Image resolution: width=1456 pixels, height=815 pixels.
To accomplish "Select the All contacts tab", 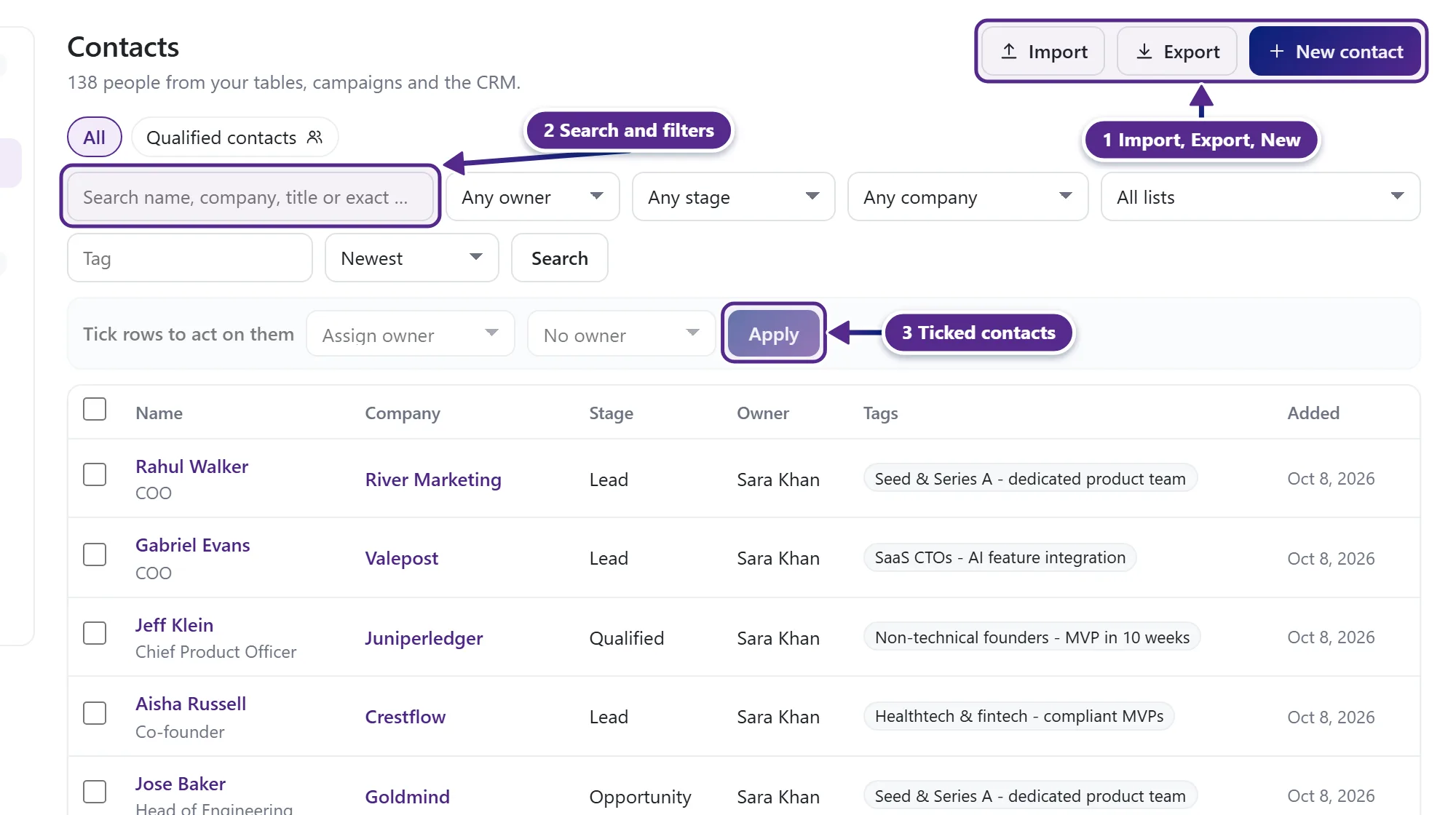I will coord(94,137).
